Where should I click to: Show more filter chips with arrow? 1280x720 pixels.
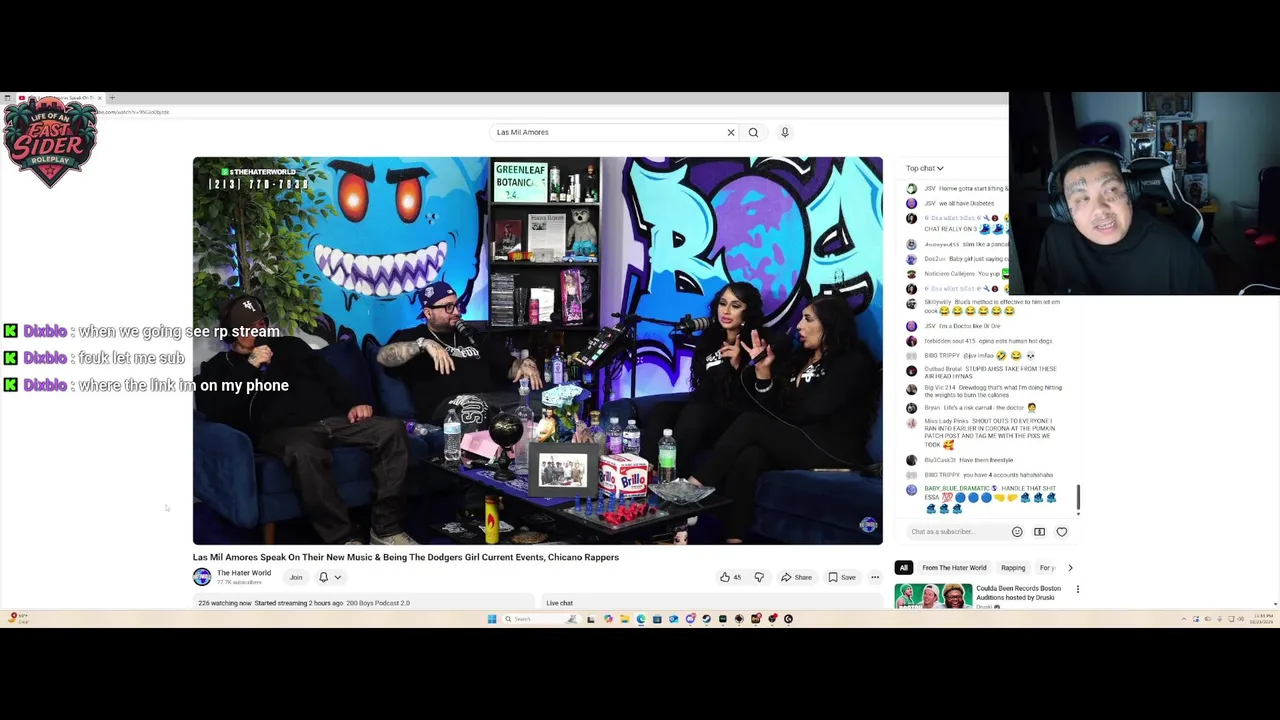1070,568
